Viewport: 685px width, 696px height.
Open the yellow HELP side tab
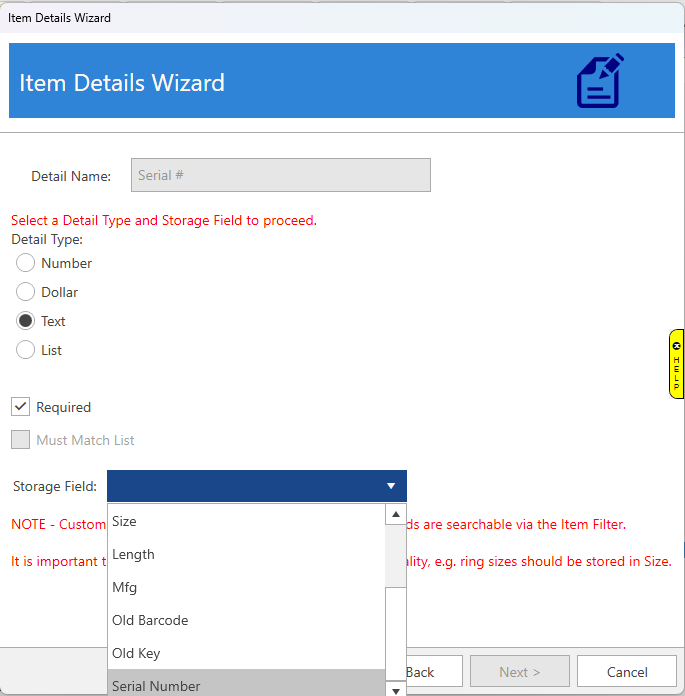(676, 364)
